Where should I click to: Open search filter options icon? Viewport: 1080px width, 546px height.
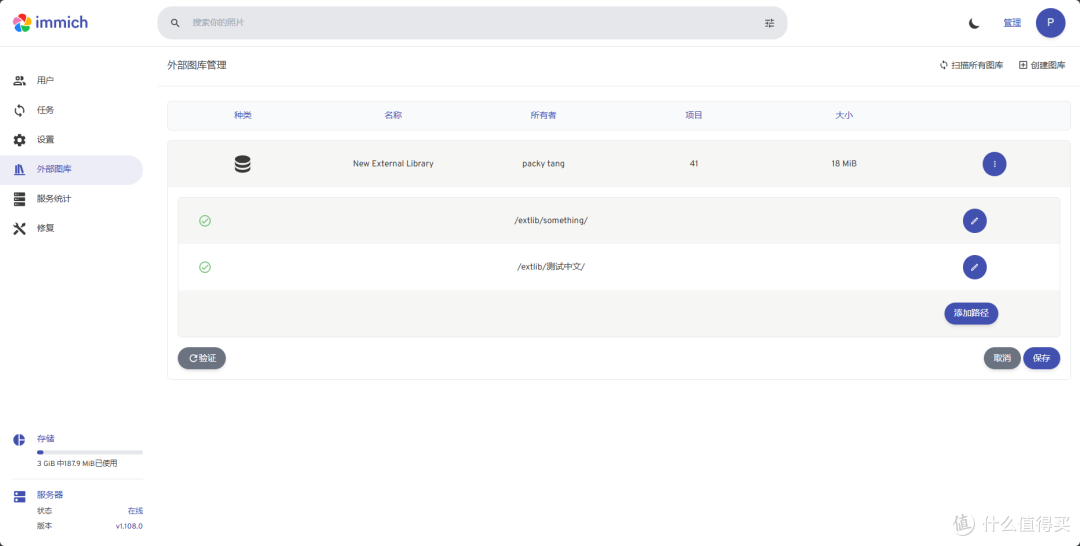[x=769, y=23]
